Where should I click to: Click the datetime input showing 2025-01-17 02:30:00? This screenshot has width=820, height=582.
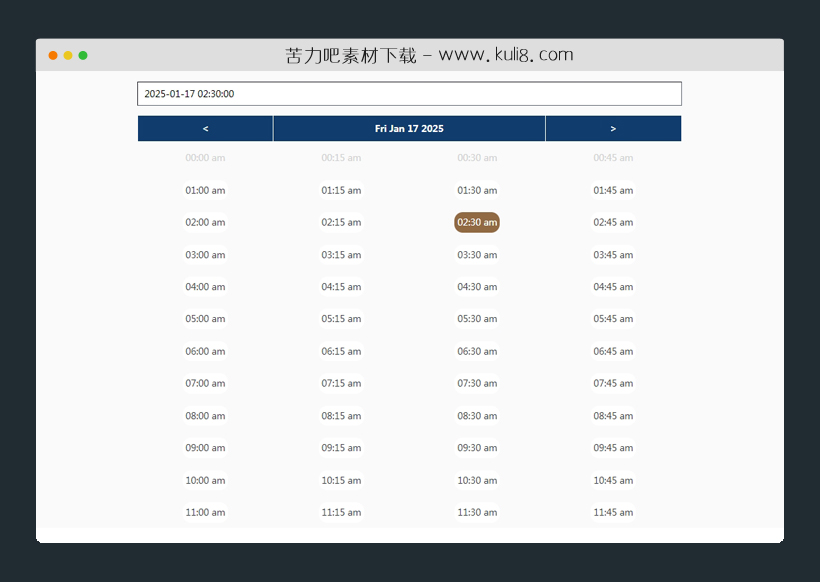coord(409,93)
